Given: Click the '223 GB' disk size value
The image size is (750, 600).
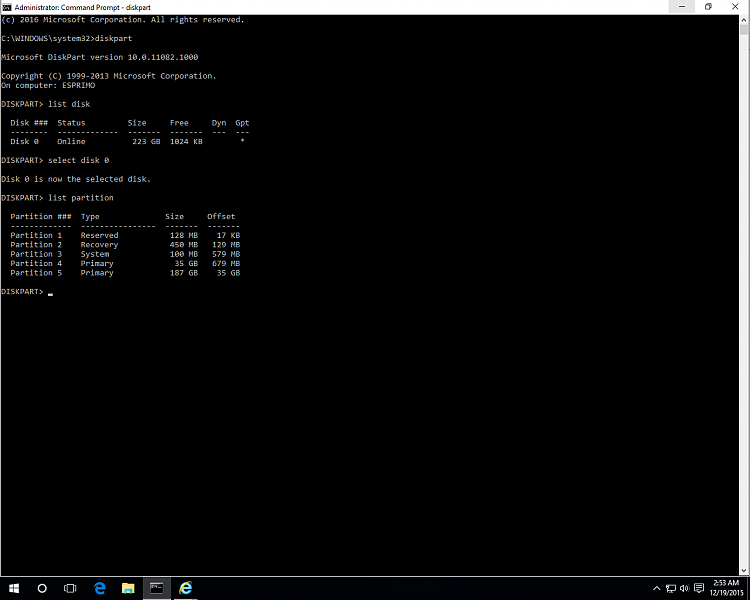Looking at the screenshot, I should (146, 142).
